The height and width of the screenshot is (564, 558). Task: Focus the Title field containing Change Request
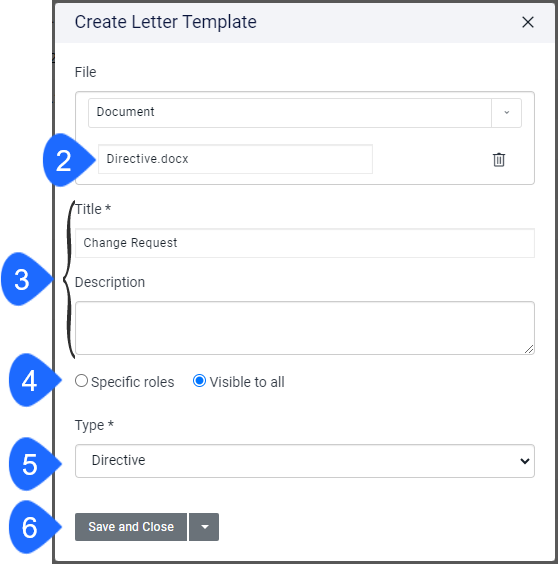coord(305,243)
